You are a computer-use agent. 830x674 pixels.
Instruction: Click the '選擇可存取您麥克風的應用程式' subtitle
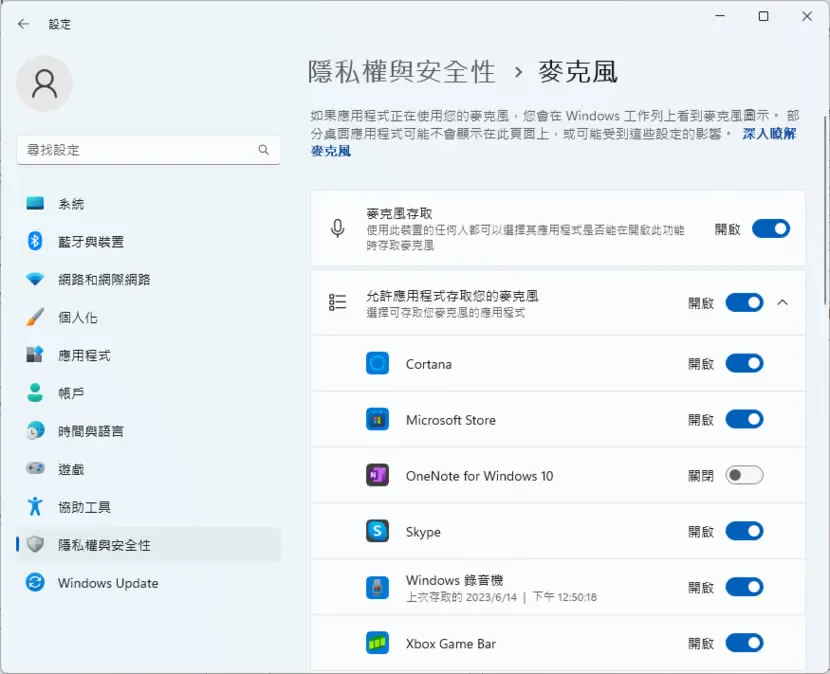pos(446,313)
